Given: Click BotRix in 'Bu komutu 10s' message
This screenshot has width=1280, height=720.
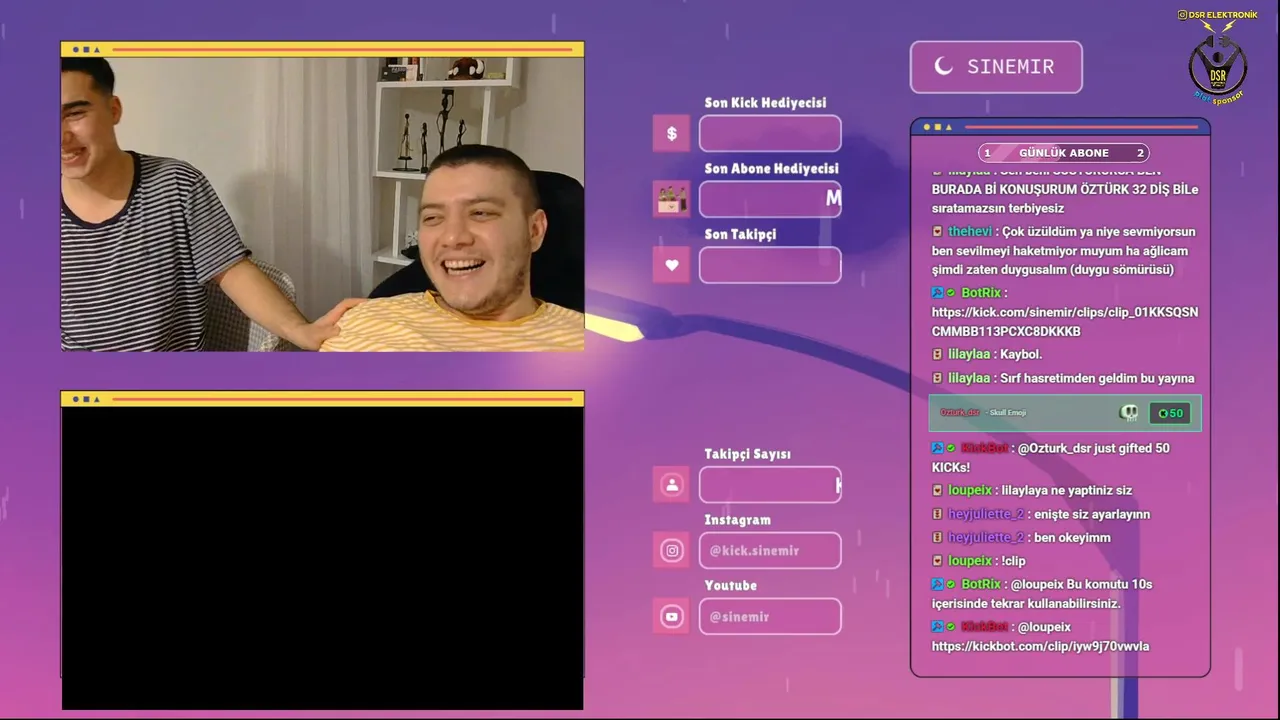Looking at the screenshot, I should click(x=981, y=584).
